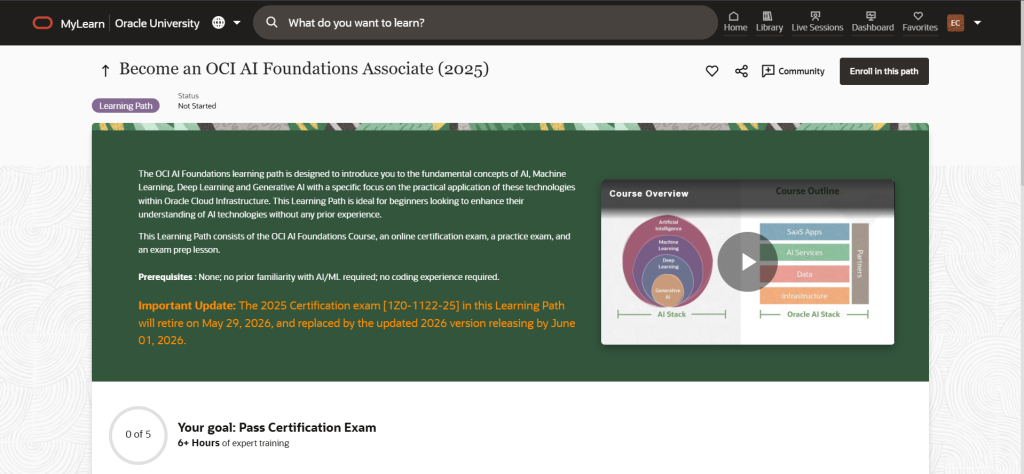Click the search magnifier icon
The height and width of the screenshot is (474, 1024).
point(272,23)
